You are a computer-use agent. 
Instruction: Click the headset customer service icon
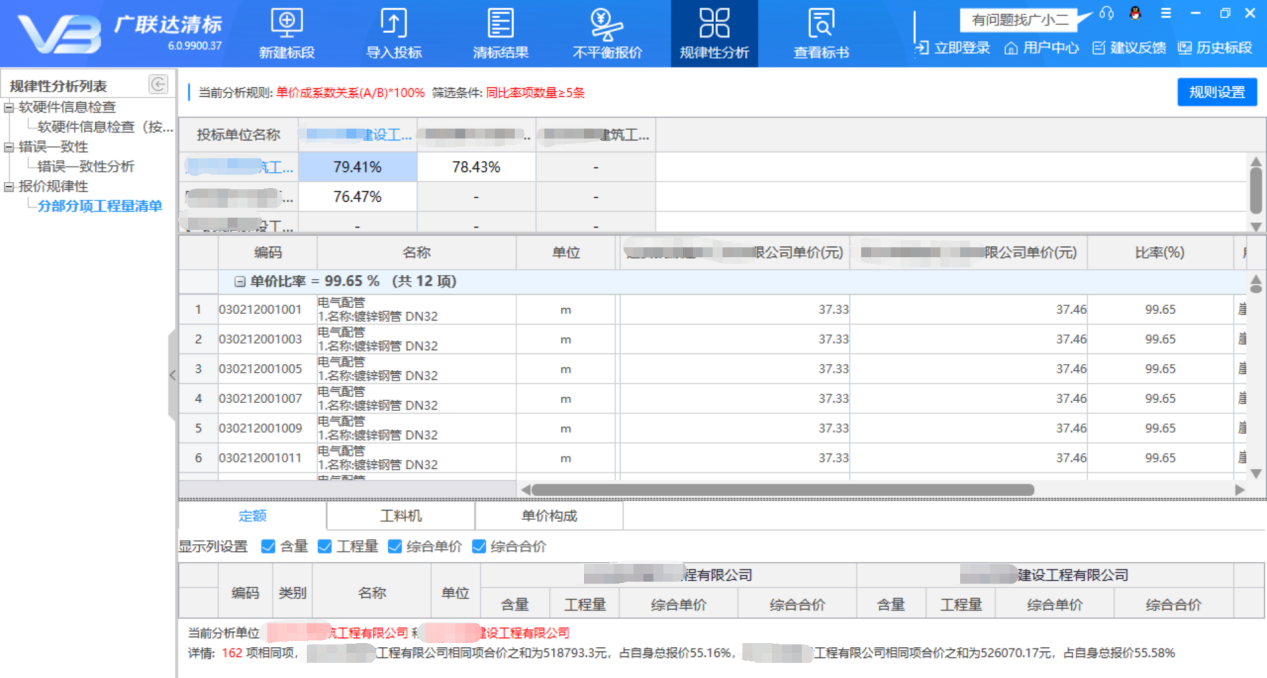(x=1106, y=13)
